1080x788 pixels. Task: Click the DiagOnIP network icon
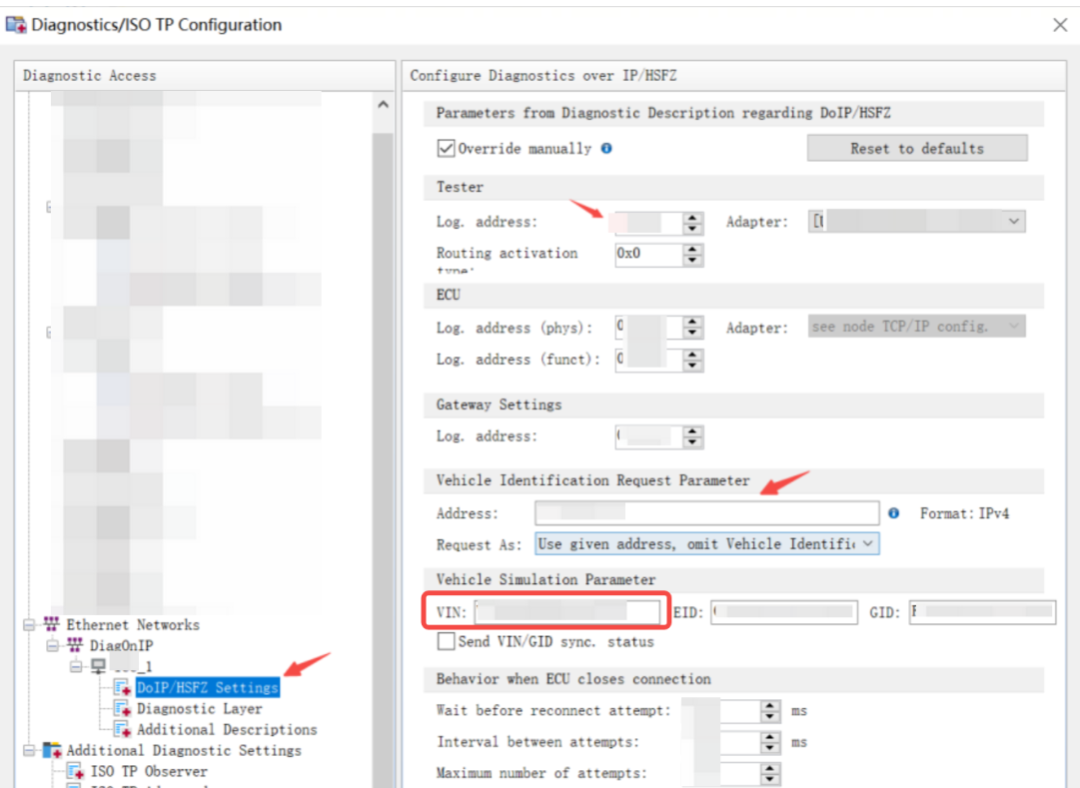(75, 645)
